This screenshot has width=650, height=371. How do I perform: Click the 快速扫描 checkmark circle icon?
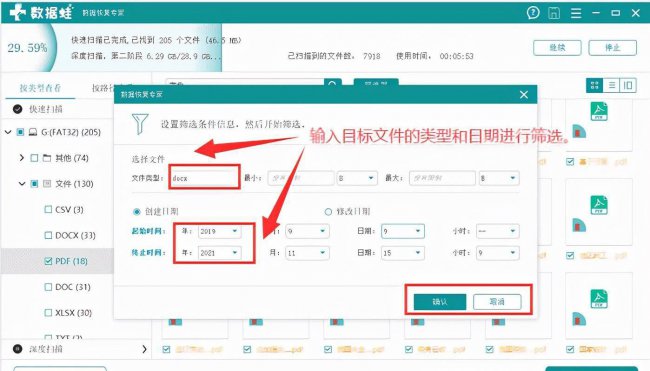17,109
